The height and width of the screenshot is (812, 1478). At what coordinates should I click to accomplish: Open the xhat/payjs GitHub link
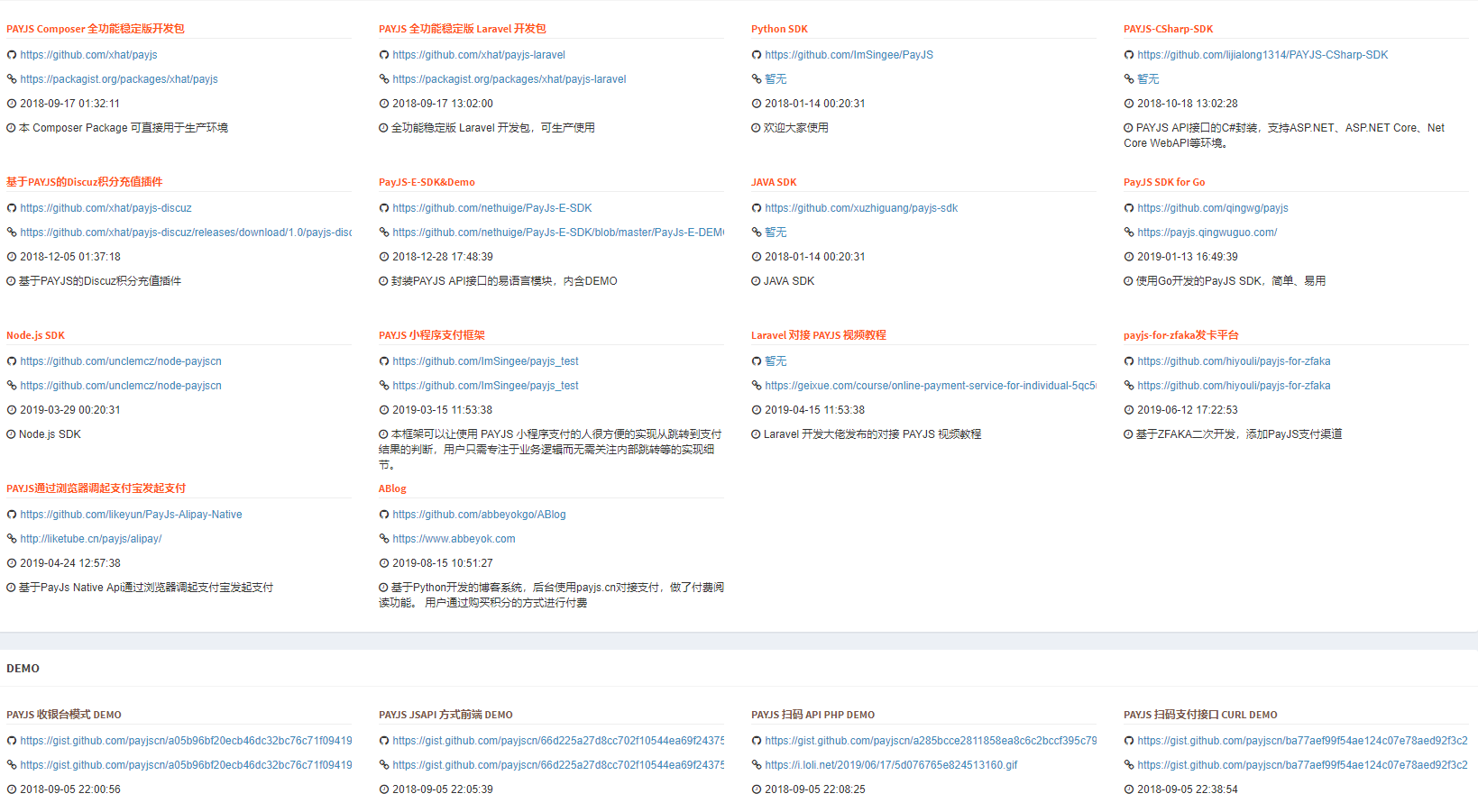point(88,55)
